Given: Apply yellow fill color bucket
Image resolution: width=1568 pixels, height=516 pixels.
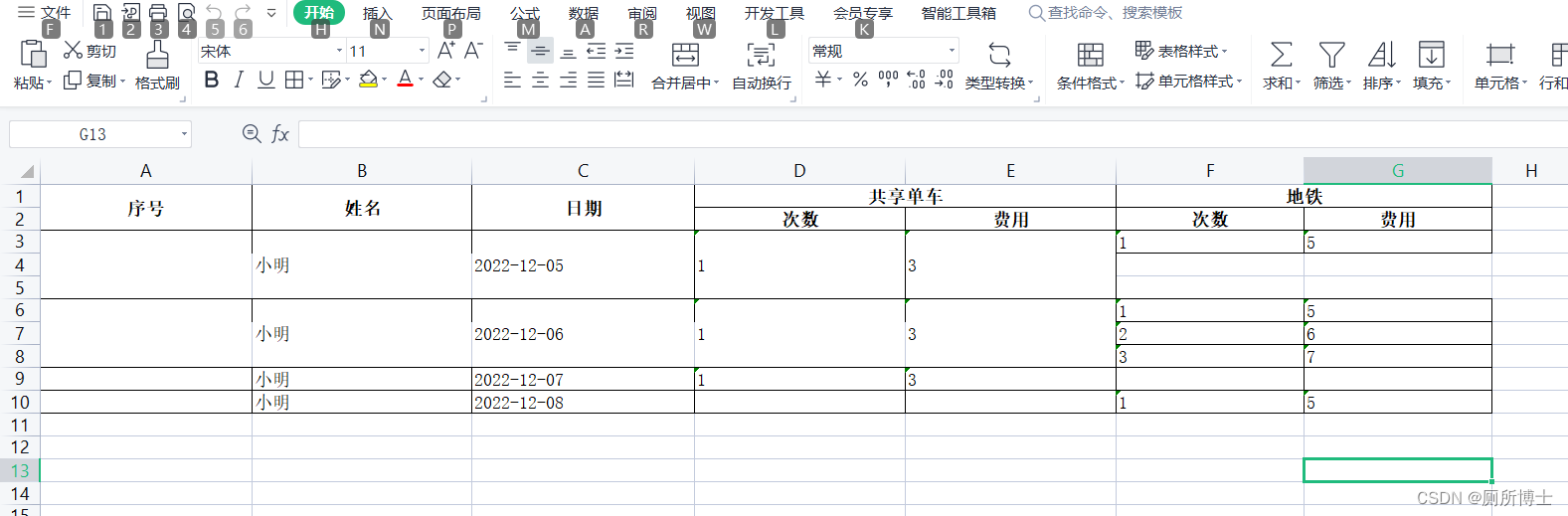Looking at the screenshot, I should (x=368, y=80).
